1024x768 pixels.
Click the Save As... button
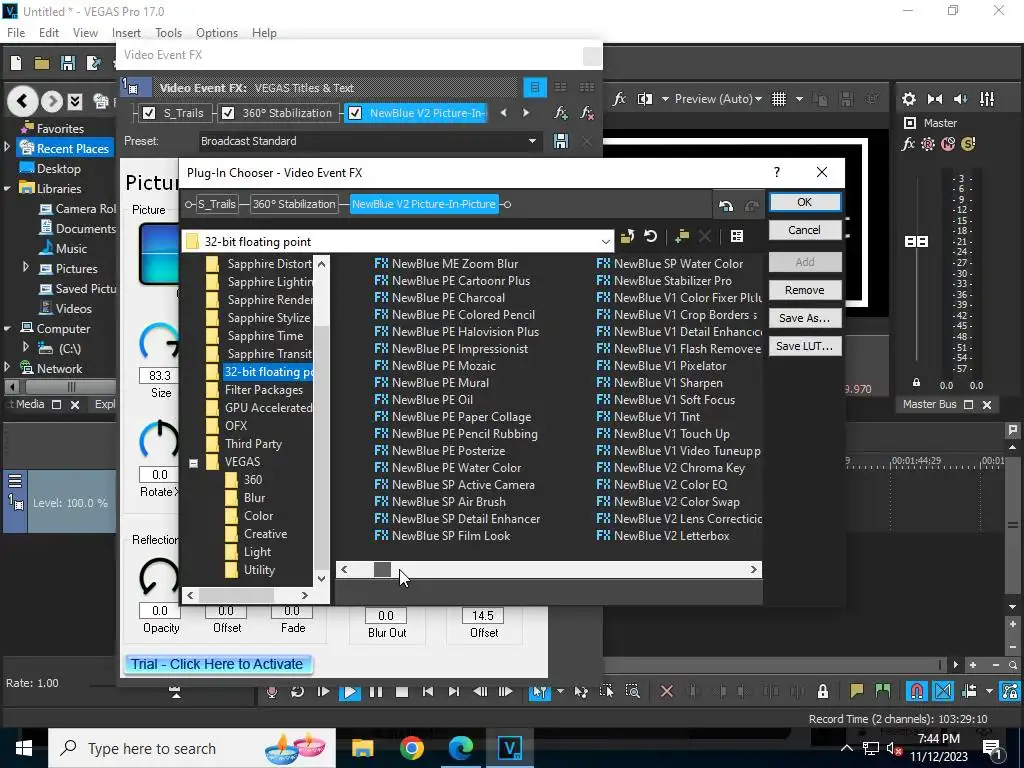point(805,318)
